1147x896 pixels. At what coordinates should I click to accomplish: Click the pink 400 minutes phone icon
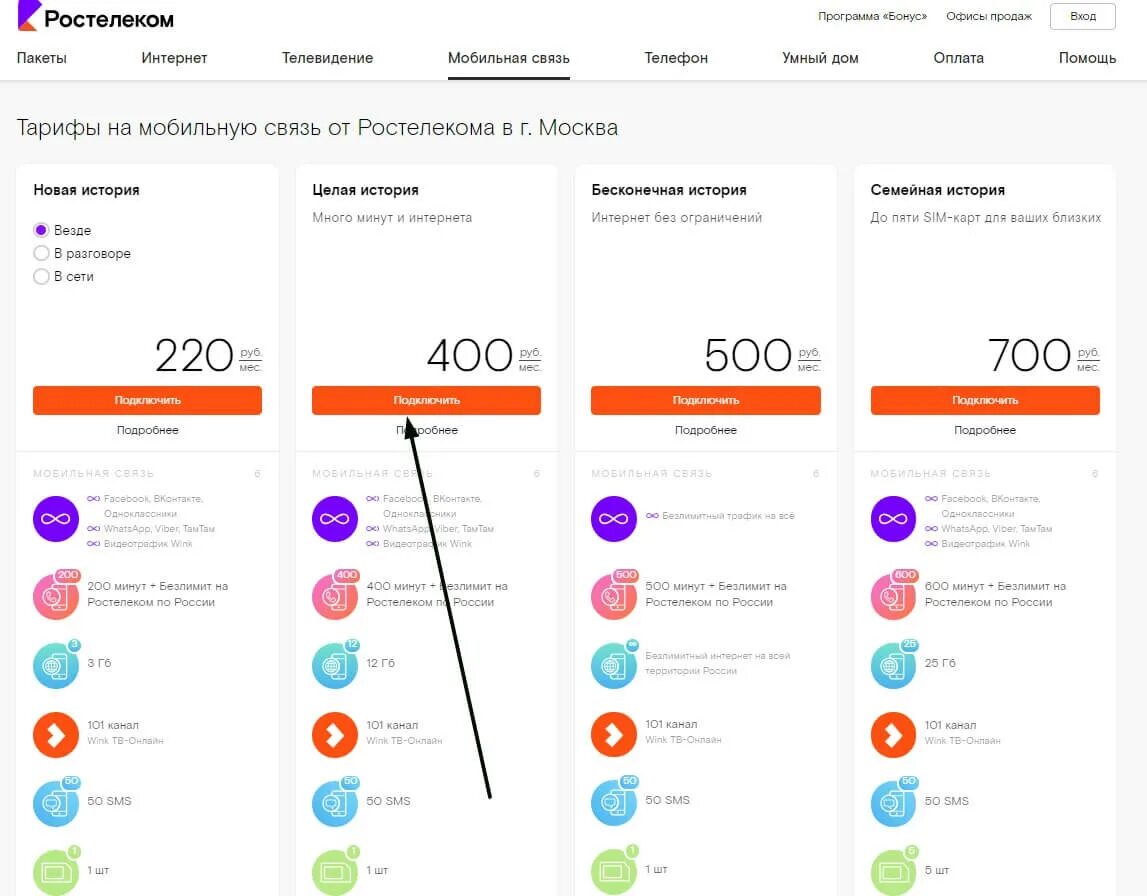coord(335,596)
